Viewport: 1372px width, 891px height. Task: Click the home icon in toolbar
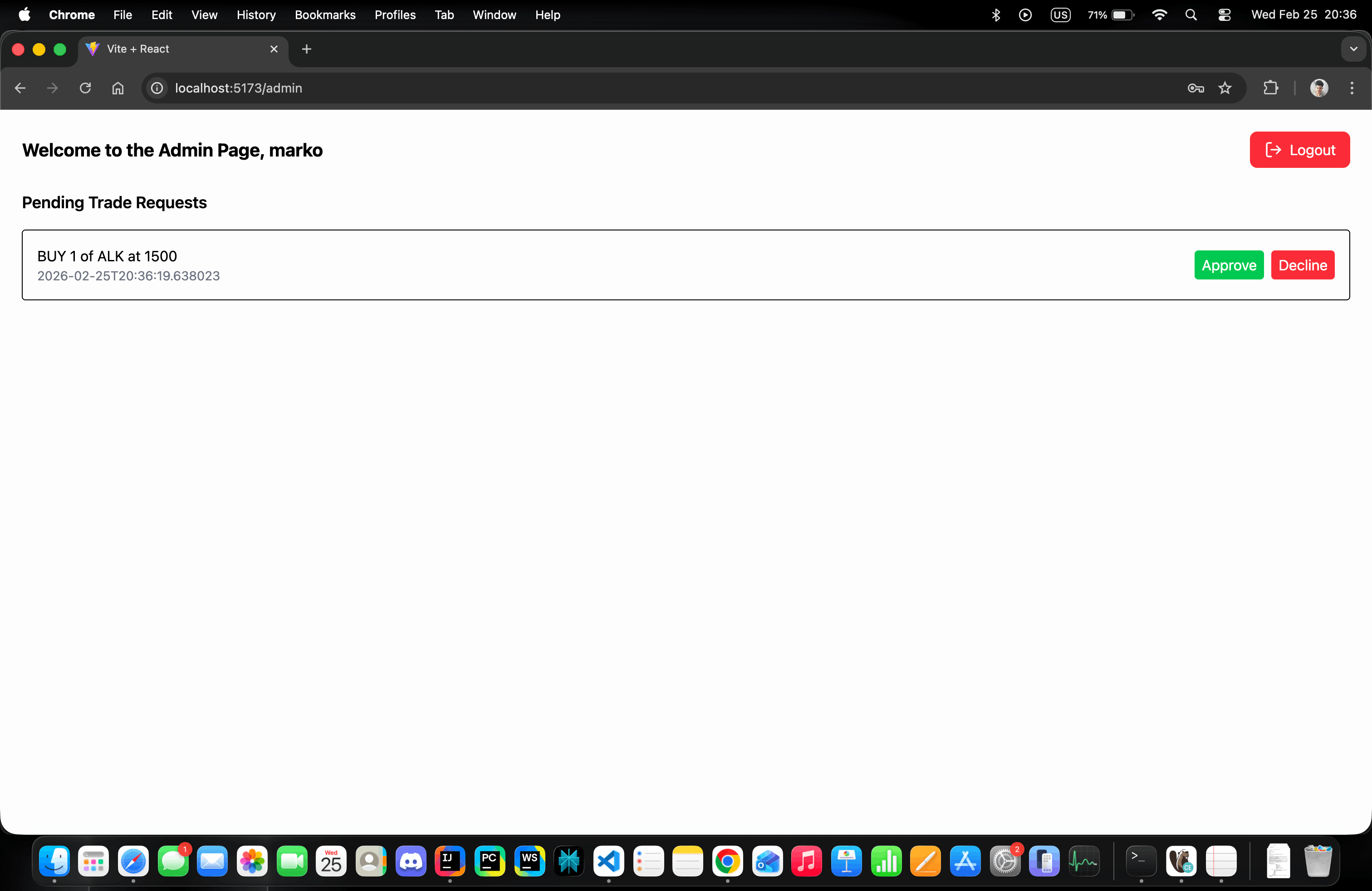(x=118, y=88)
